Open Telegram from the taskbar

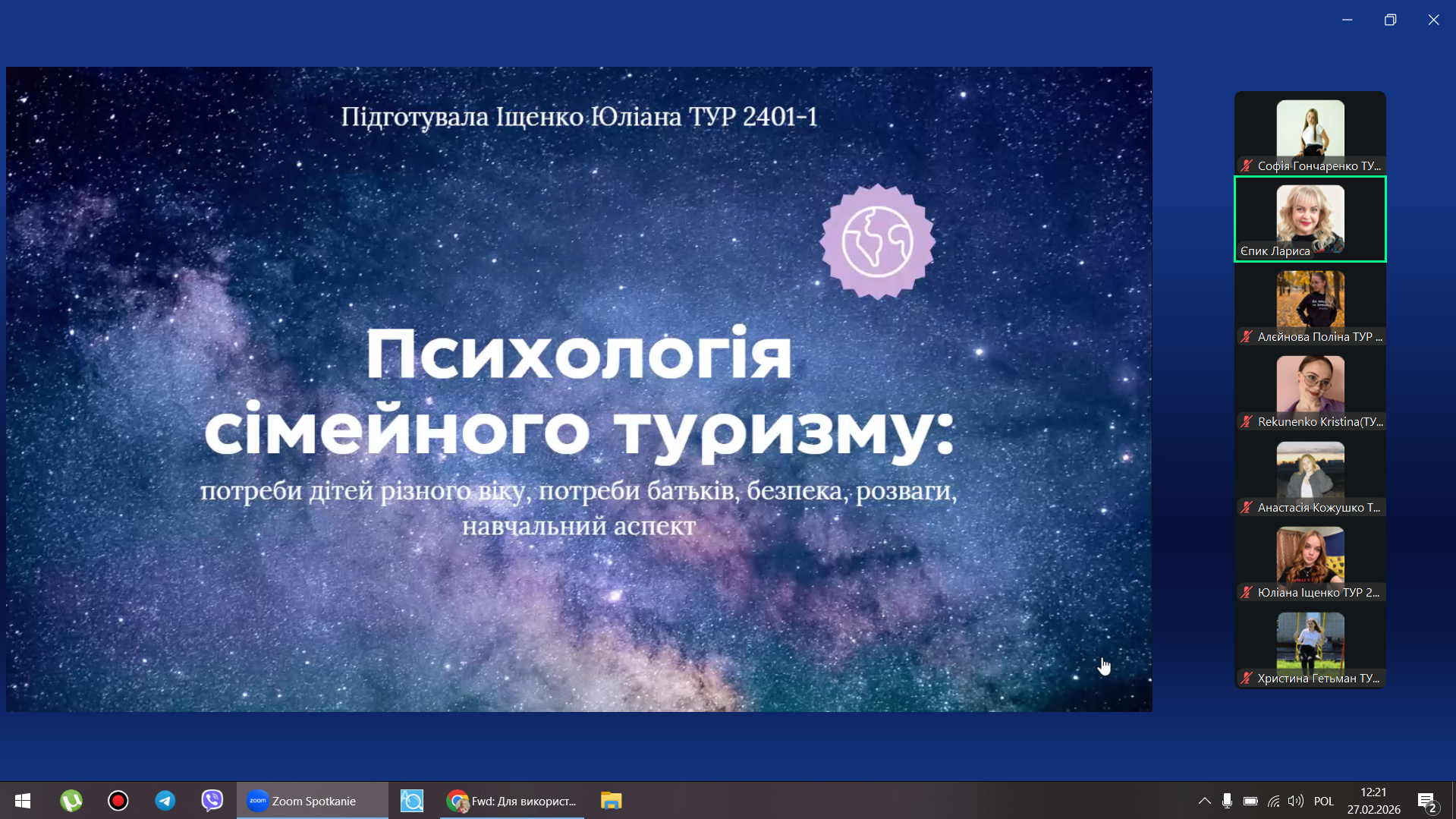point(165,801)
